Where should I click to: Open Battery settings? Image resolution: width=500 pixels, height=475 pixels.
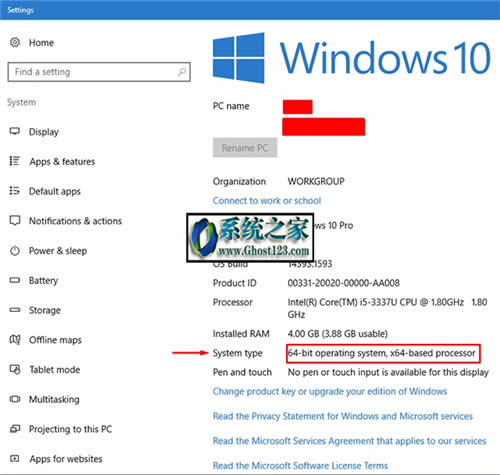43,280
